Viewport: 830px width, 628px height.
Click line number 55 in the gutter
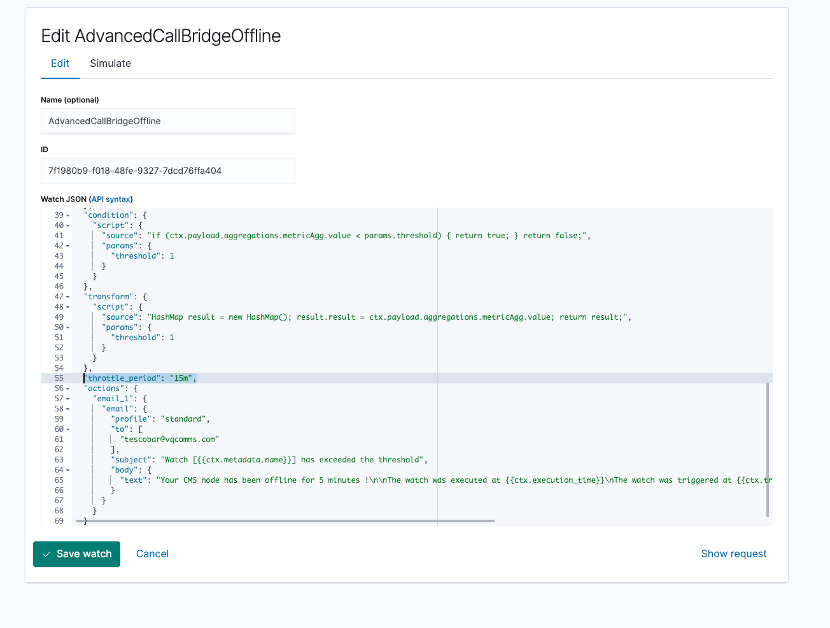coord(59,378)
